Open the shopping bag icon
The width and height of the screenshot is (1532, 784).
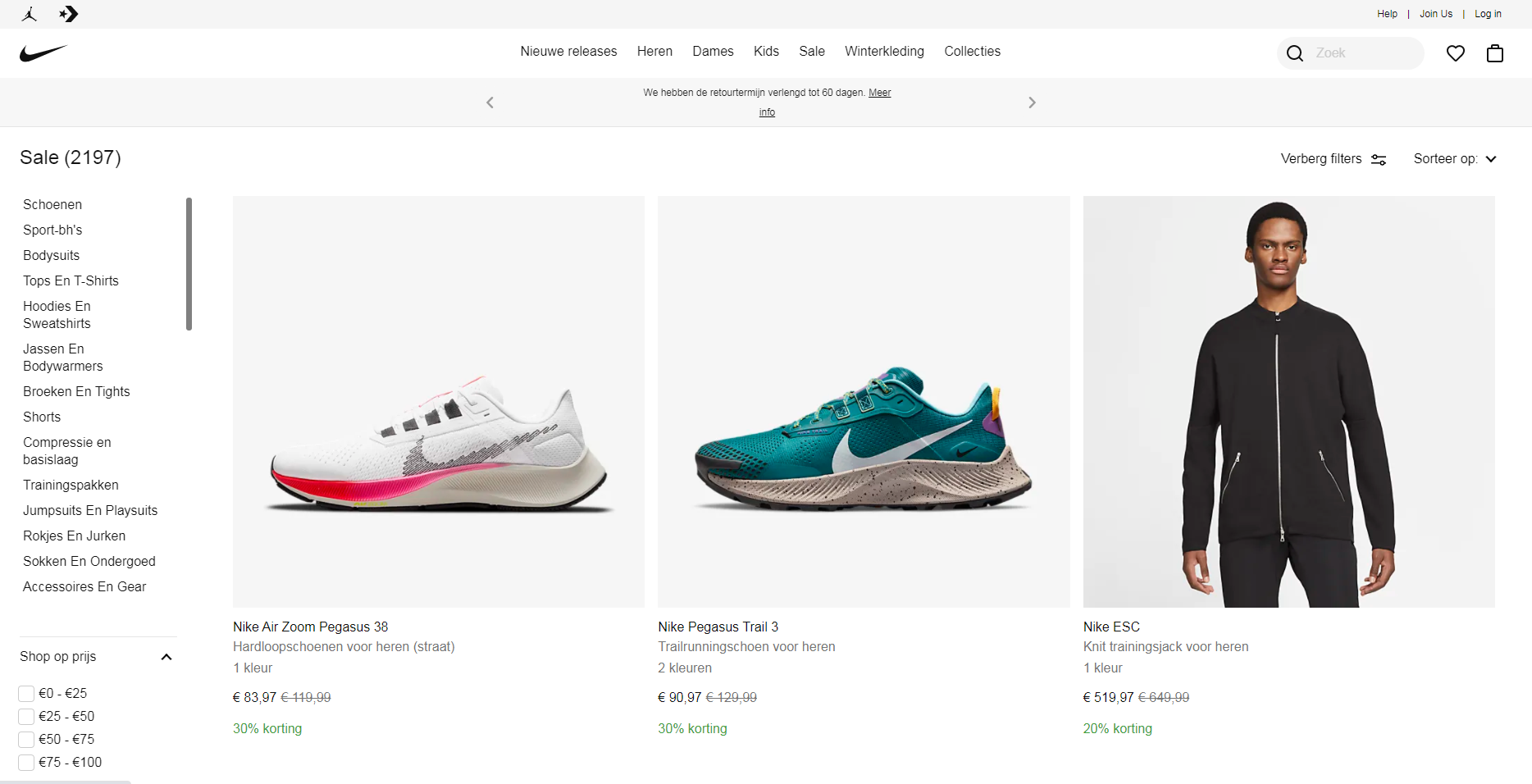coord(1495,53)
